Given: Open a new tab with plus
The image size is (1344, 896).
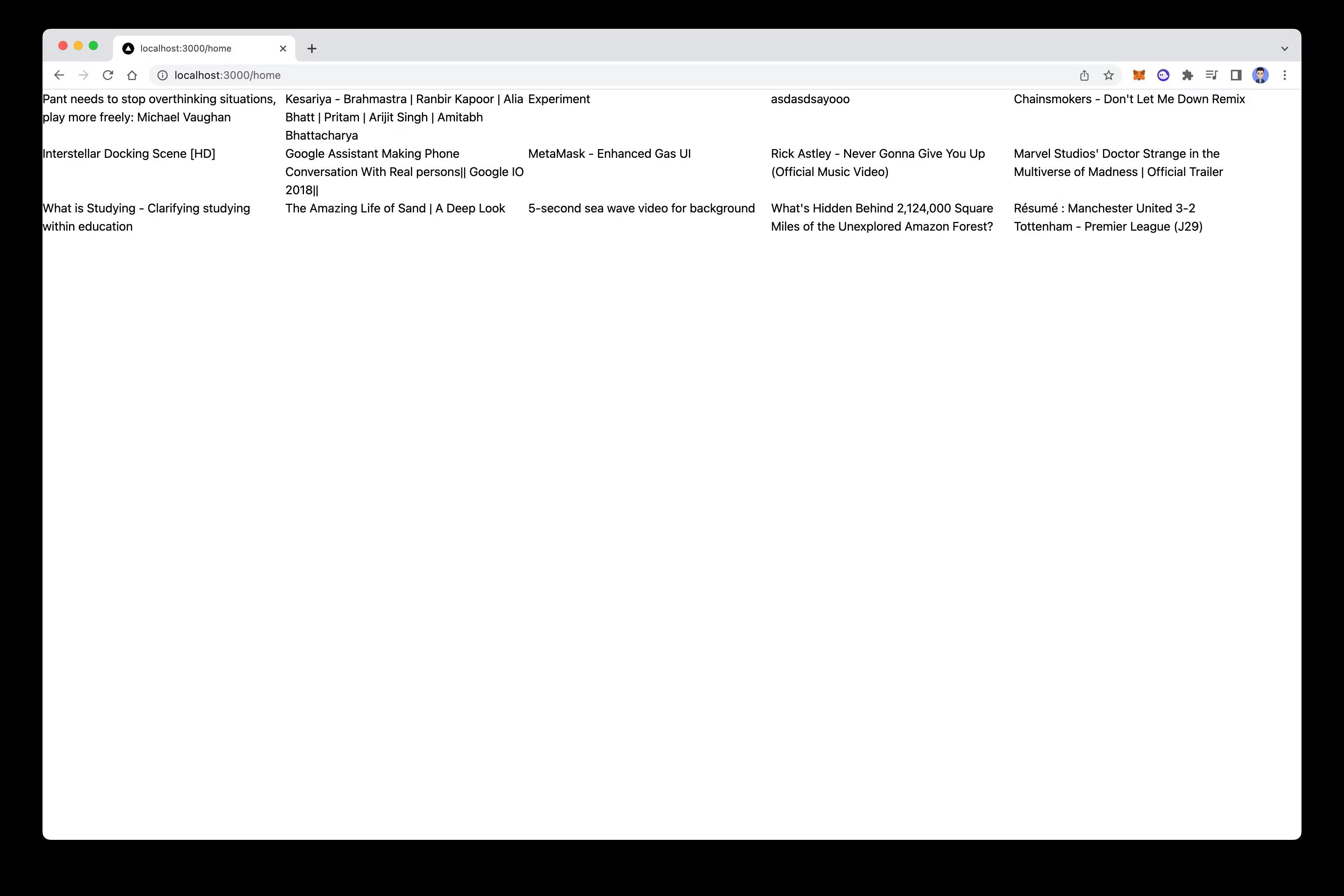Looking at the screenshot, I should pyautogui.click(x=312, y=49).
